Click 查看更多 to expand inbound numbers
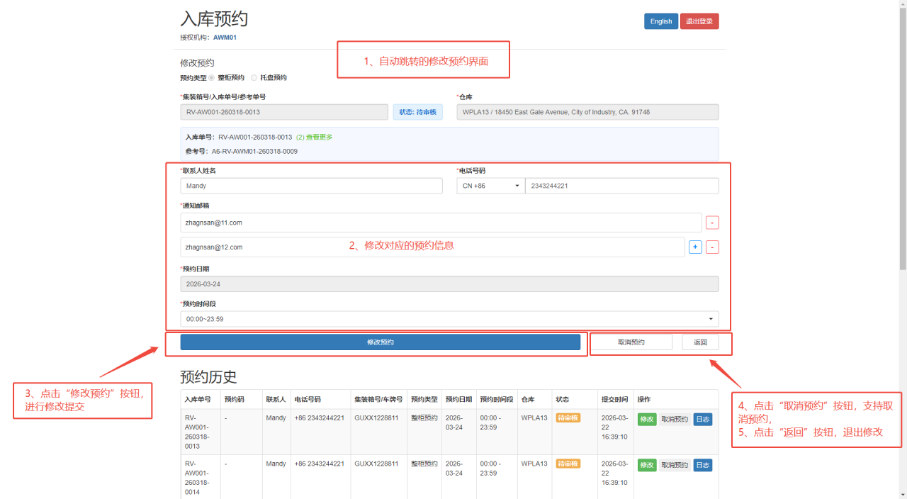Viewport: 908px width, 499px height. point(321,136)
